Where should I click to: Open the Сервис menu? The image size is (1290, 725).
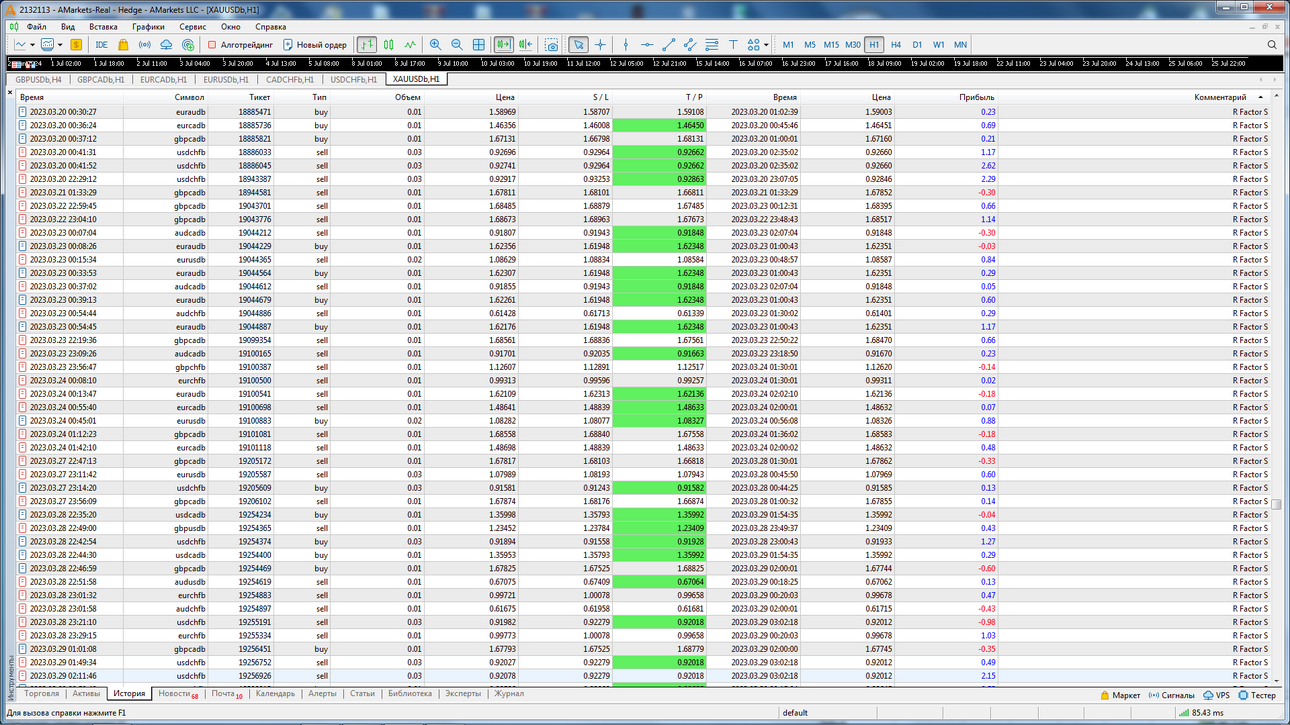pos(193,27)
